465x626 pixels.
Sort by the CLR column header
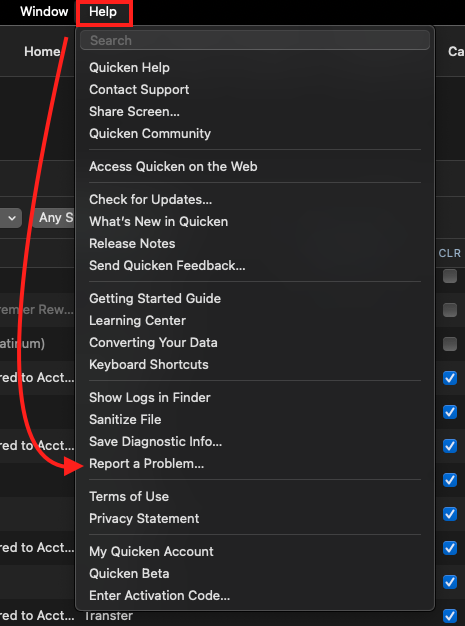[x=449, y=253]
